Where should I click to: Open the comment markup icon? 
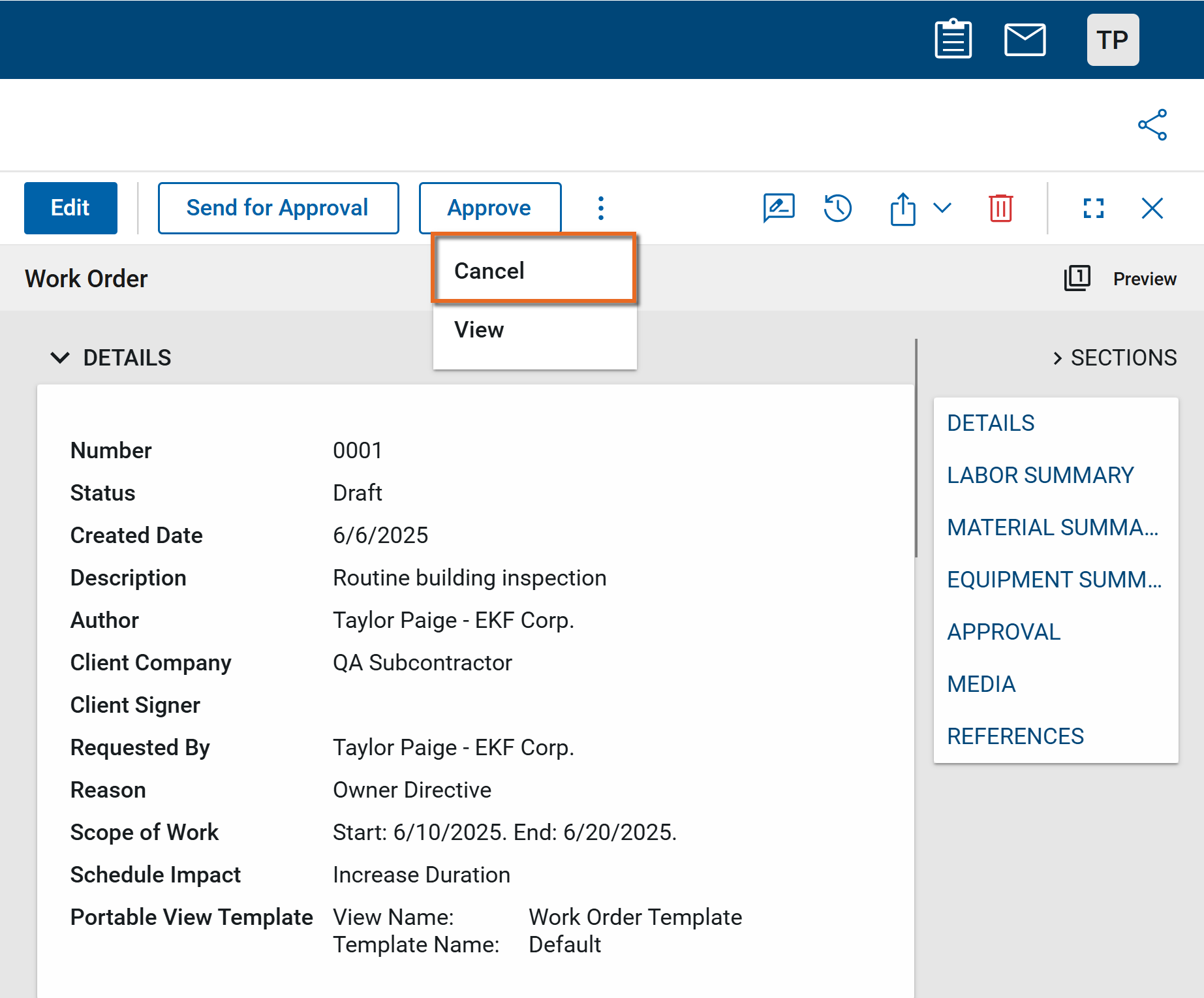779,208
